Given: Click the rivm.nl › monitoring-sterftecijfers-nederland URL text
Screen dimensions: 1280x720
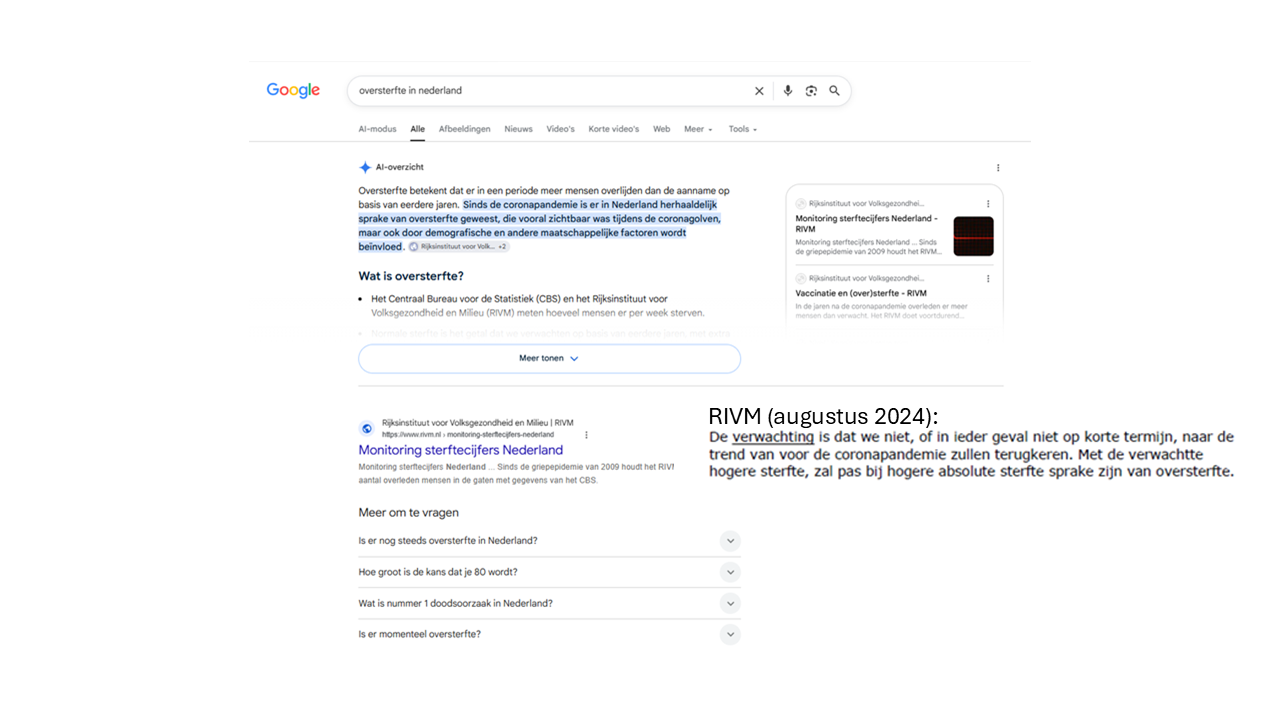Looking at the screenshot, I should 468,435.
